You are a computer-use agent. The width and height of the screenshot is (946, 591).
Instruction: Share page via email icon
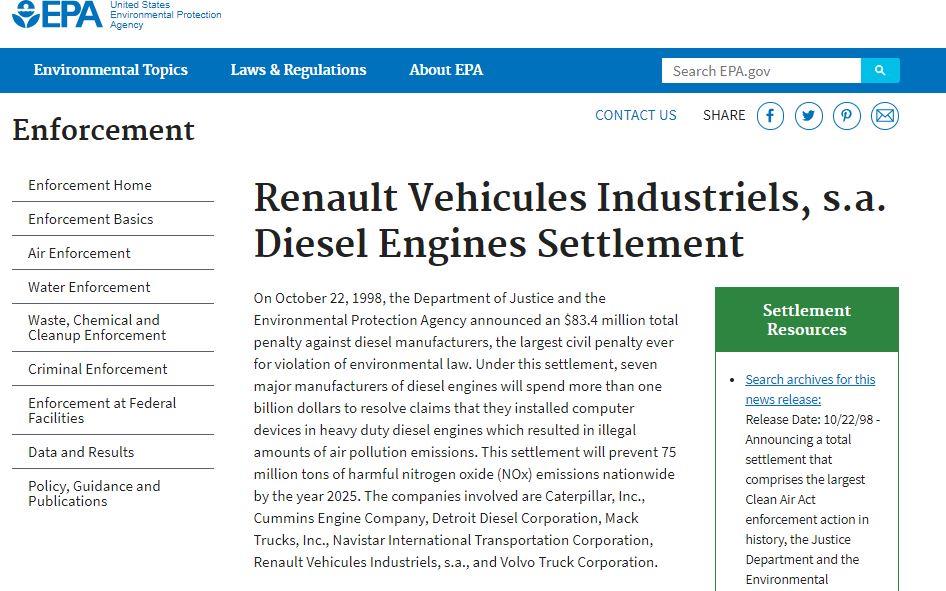click(885, 116)
